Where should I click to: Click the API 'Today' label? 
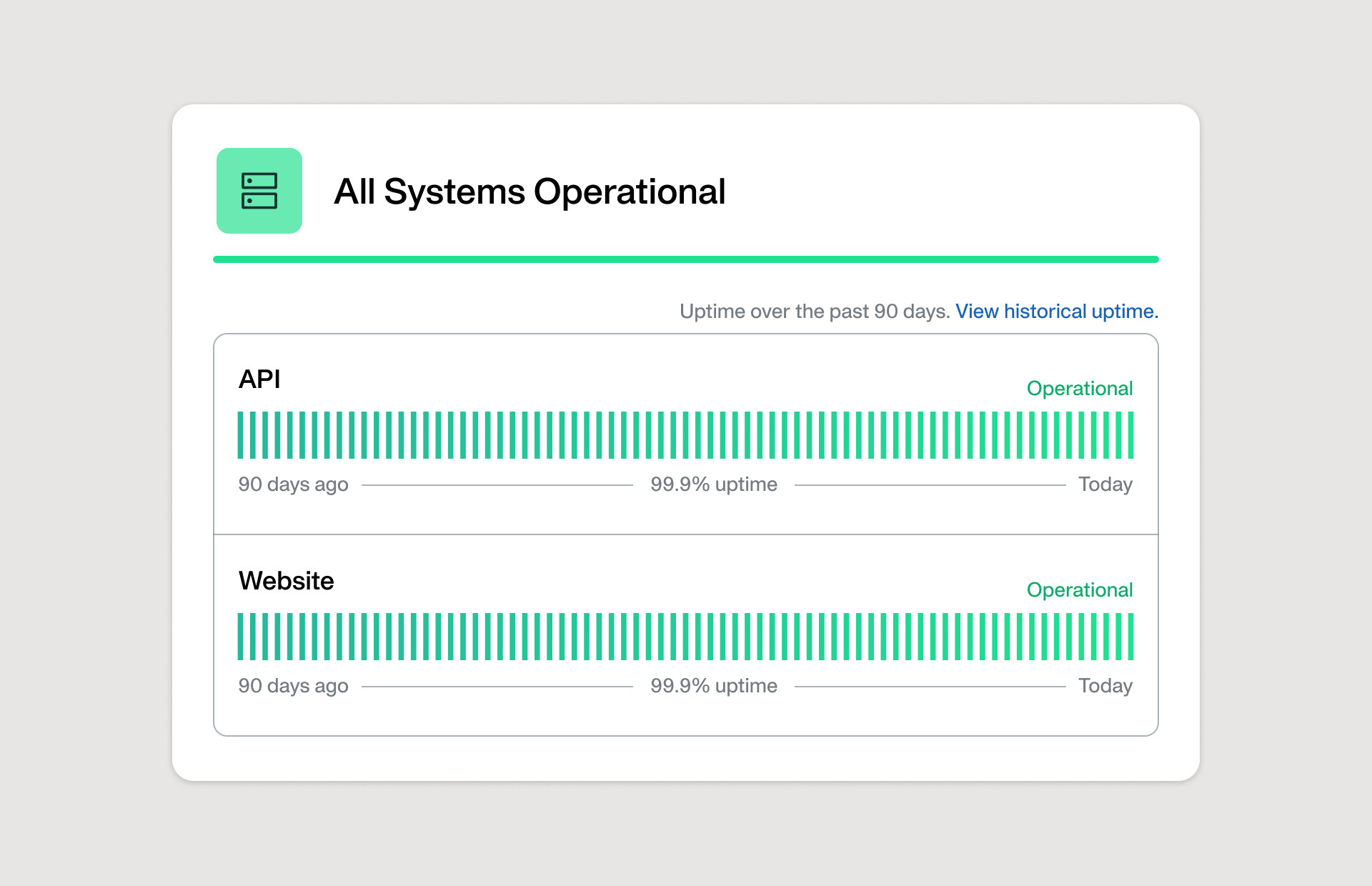click(x=1105, y=484)
